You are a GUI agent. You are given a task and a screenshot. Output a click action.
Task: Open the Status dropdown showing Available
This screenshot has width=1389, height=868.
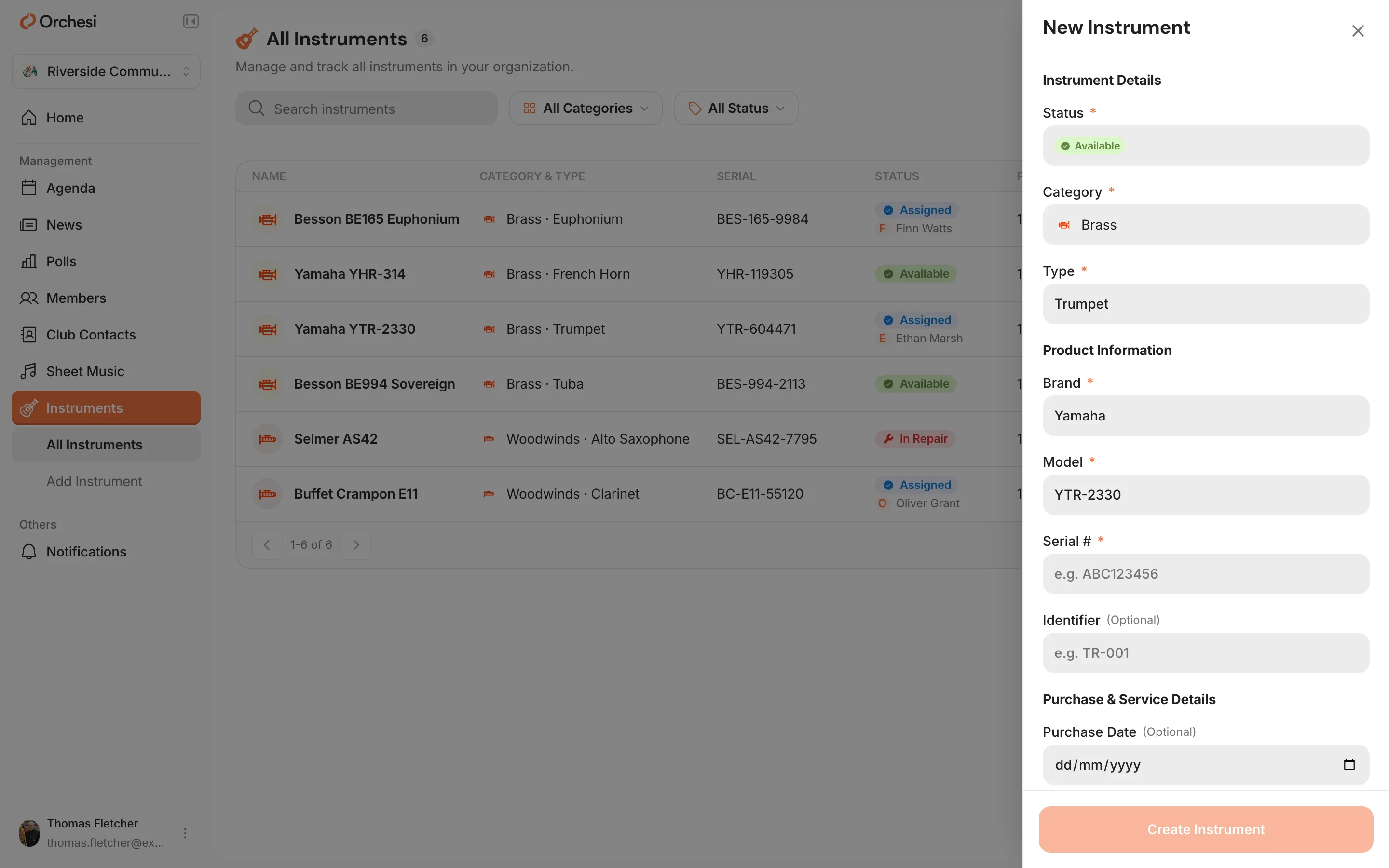(x=1206, y=146)
